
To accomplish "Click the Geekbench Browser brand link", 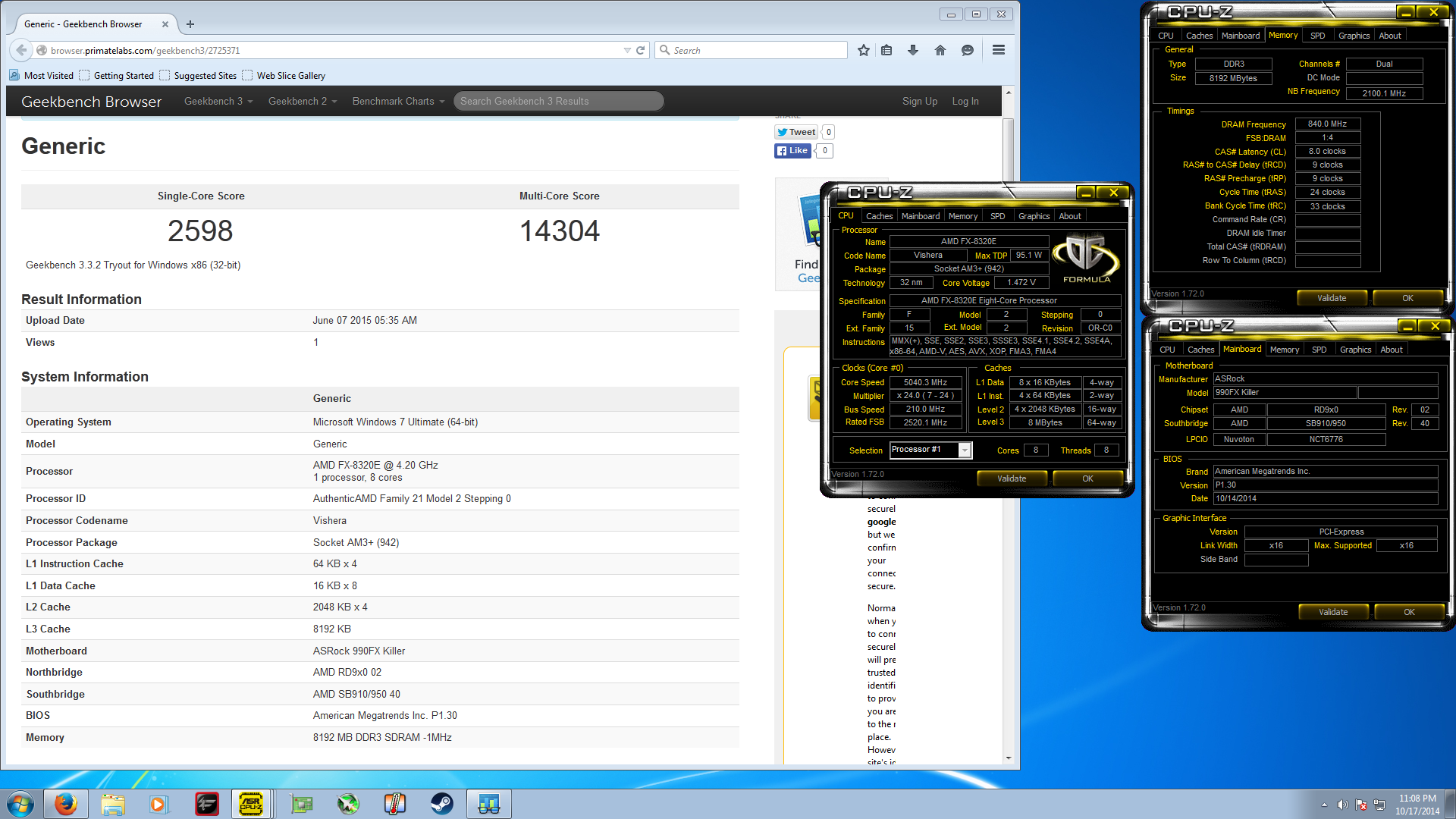I will pyautogui.click(x=91, y=102).
